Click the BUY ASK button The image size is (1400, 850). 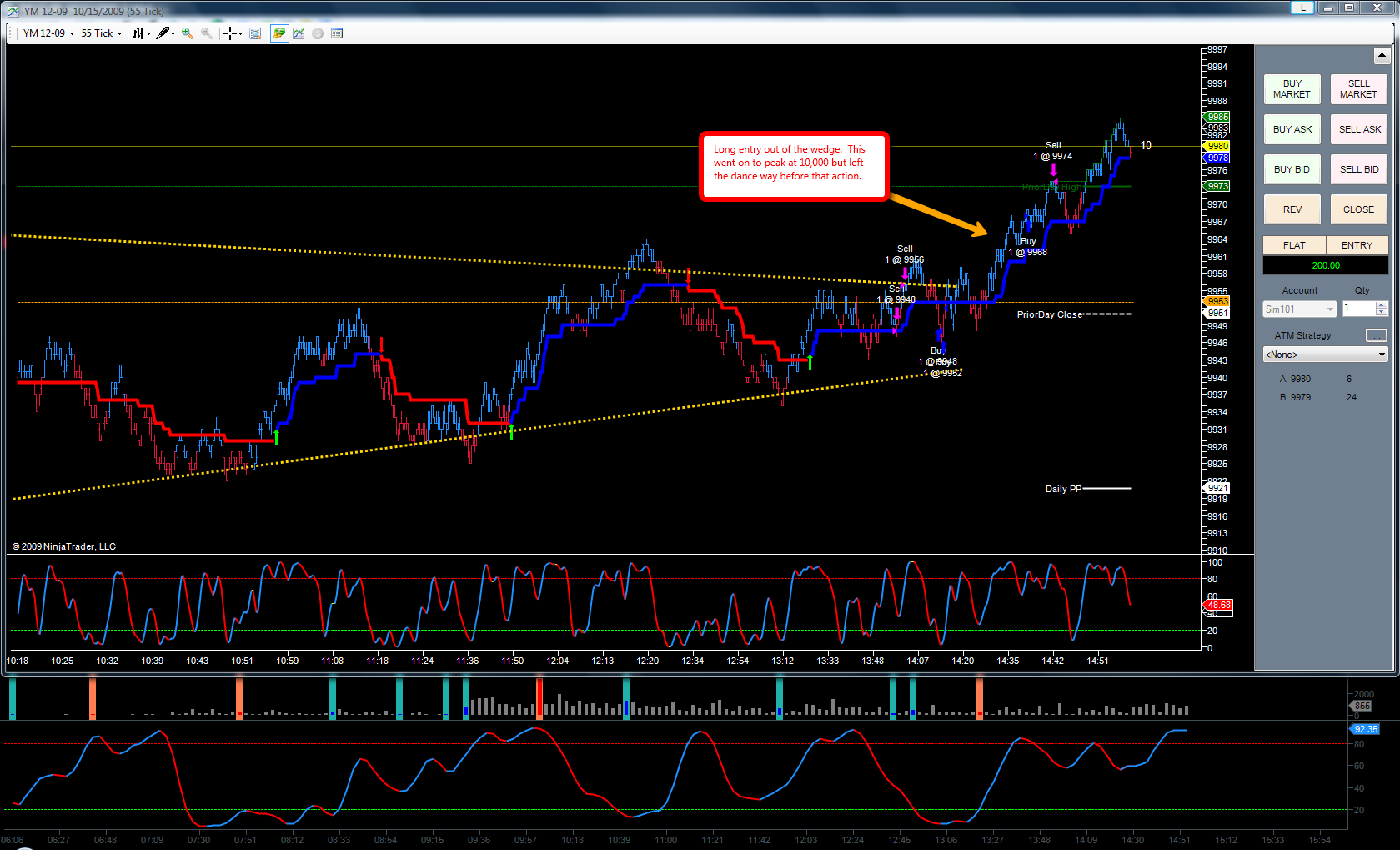coord(1292,129)
